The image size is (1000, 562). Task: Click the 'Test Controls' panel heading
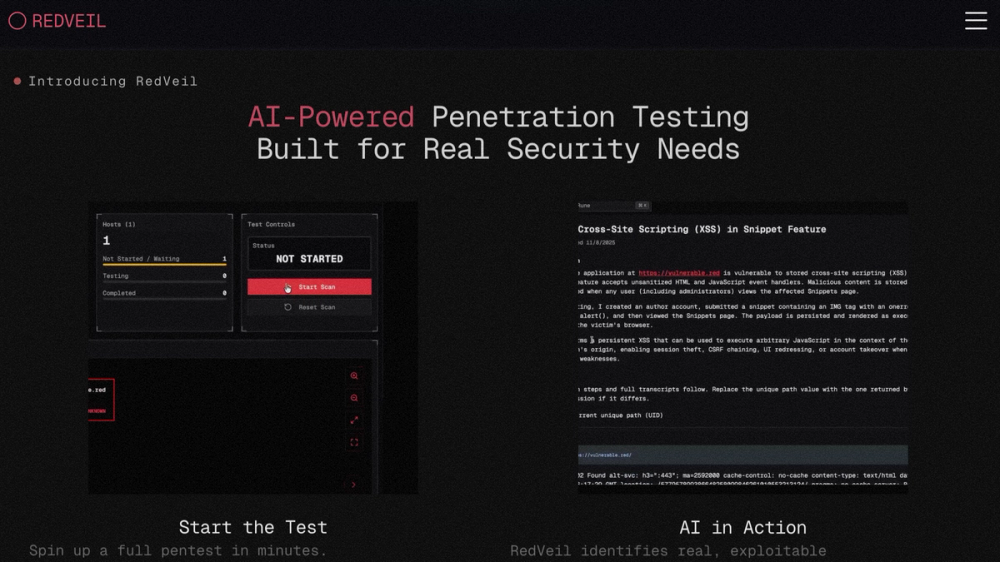[271, 225]
